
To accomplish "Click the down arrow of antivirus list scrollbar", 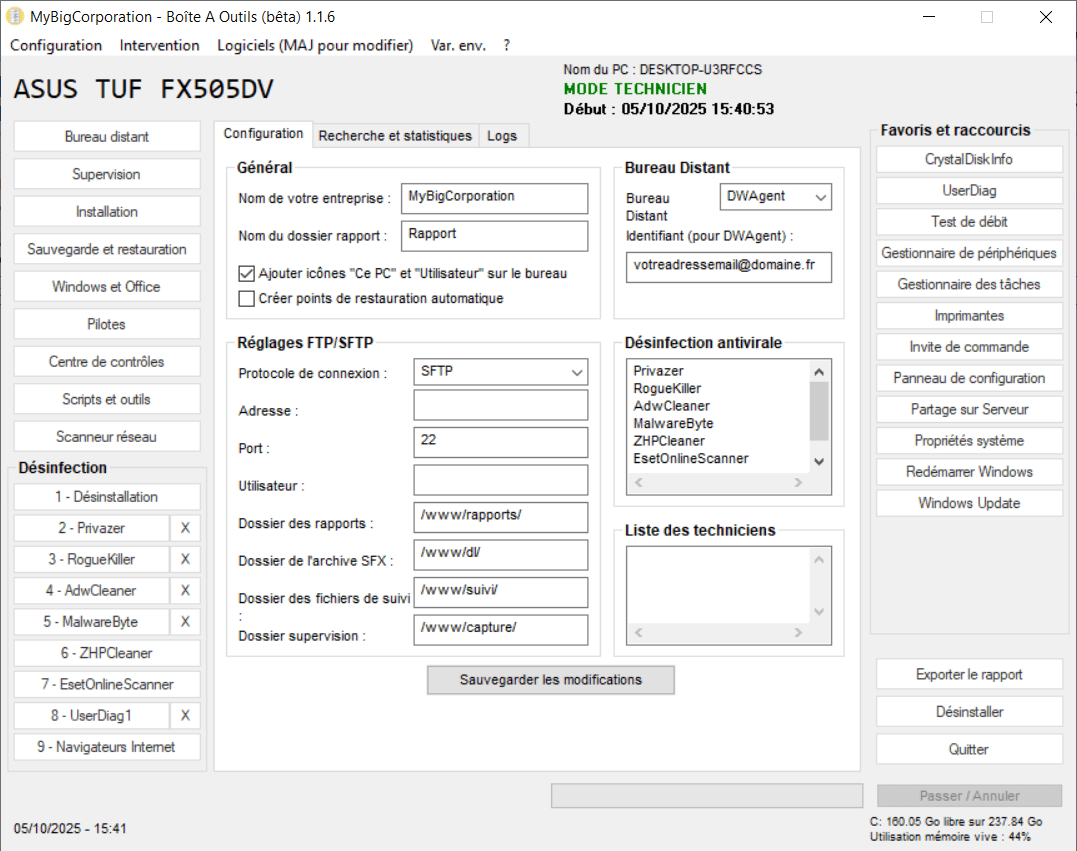I will (819, 461).
